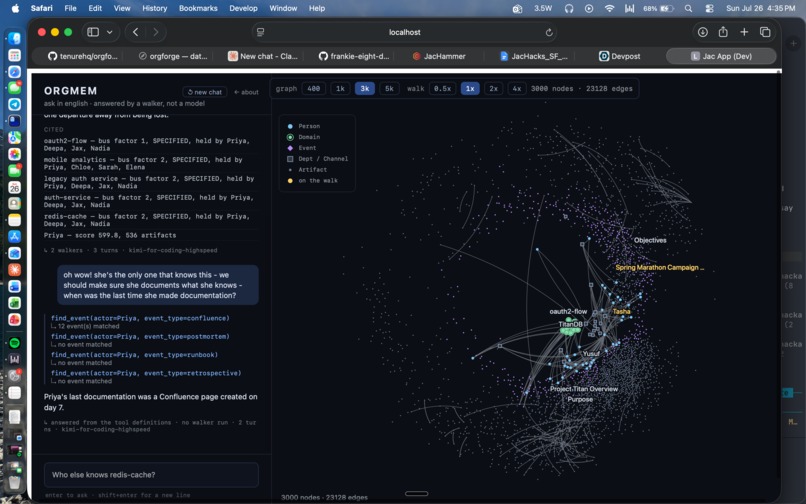Show Safari downloads
Image resolution: width=806 pixels, height=504 pixels.
click(x=703, y=32)
